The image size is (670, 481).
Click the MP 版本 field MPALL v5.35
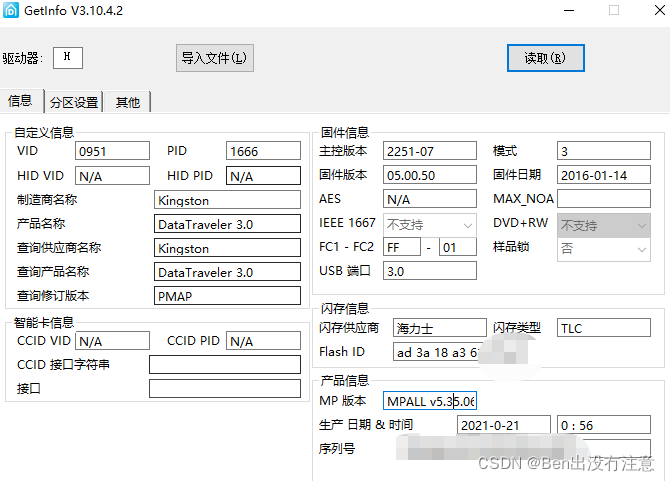pos(430,401)
